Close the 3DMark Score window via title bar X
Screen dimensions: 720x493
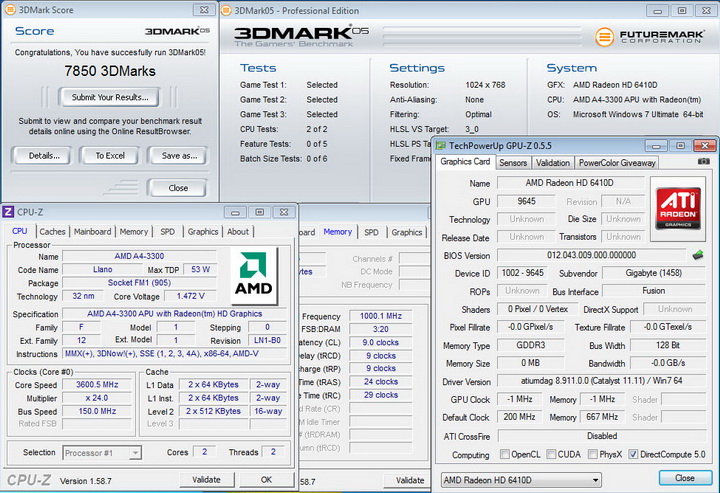(x=204, y=10)
